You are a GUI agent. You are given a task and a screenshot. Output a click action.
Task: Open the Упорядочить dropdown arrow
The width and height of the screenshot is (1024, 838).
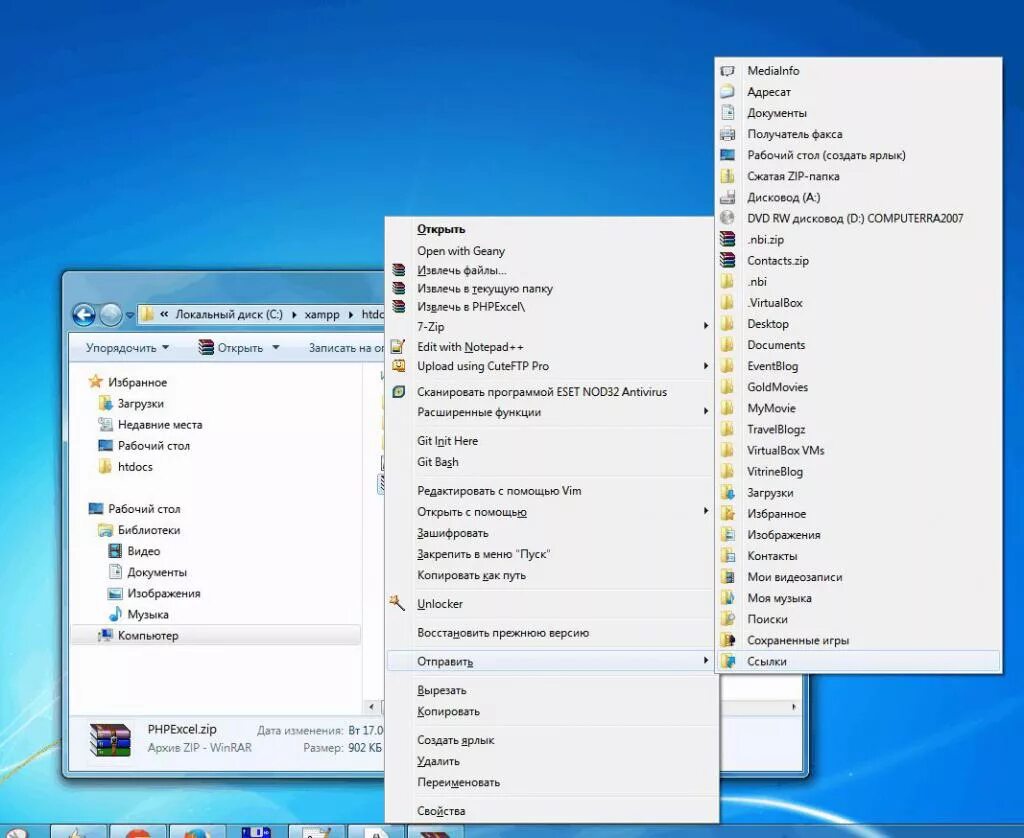tap(165, 347)
